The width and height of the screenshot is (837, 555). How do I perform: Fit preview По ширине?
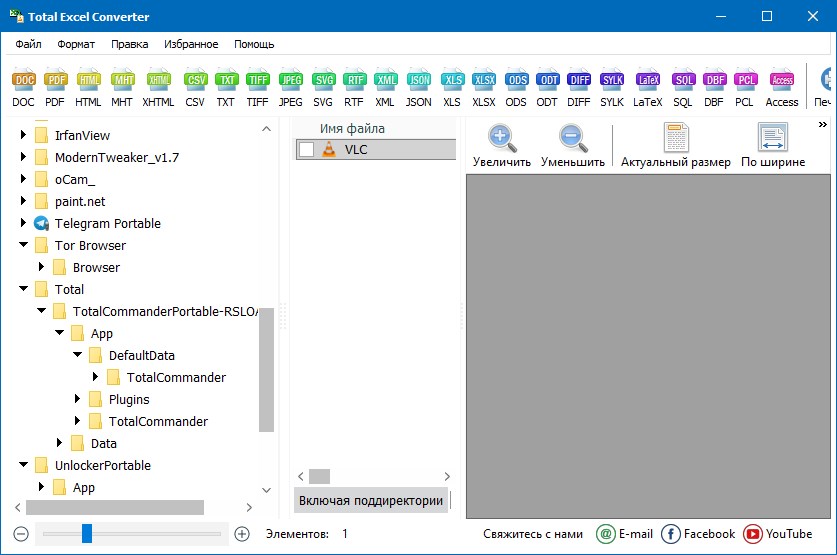(x=773, y=146)
